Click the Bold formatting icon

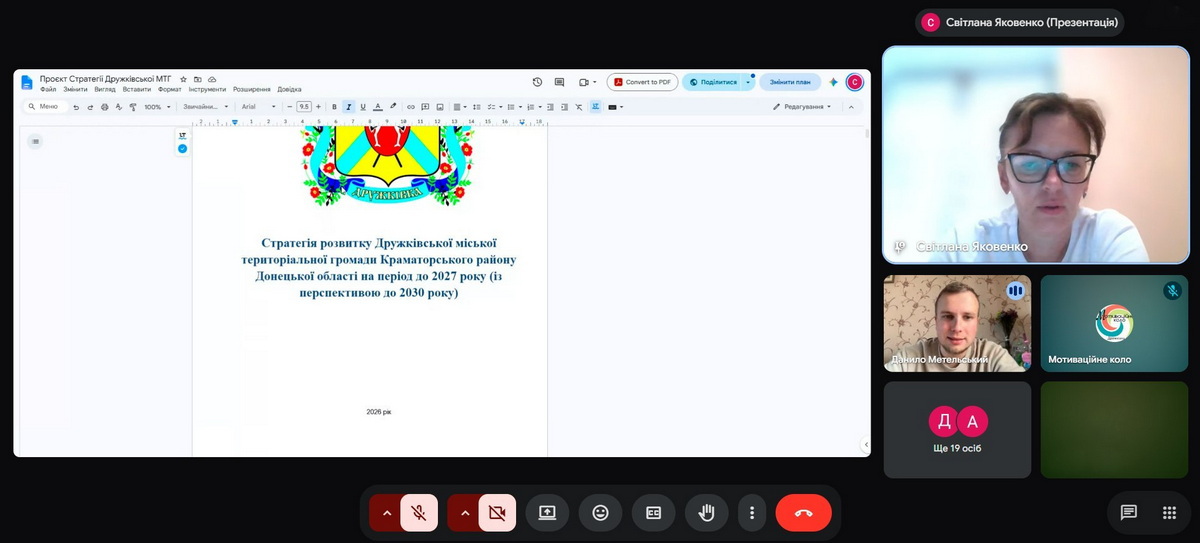(x=334, y=106)
